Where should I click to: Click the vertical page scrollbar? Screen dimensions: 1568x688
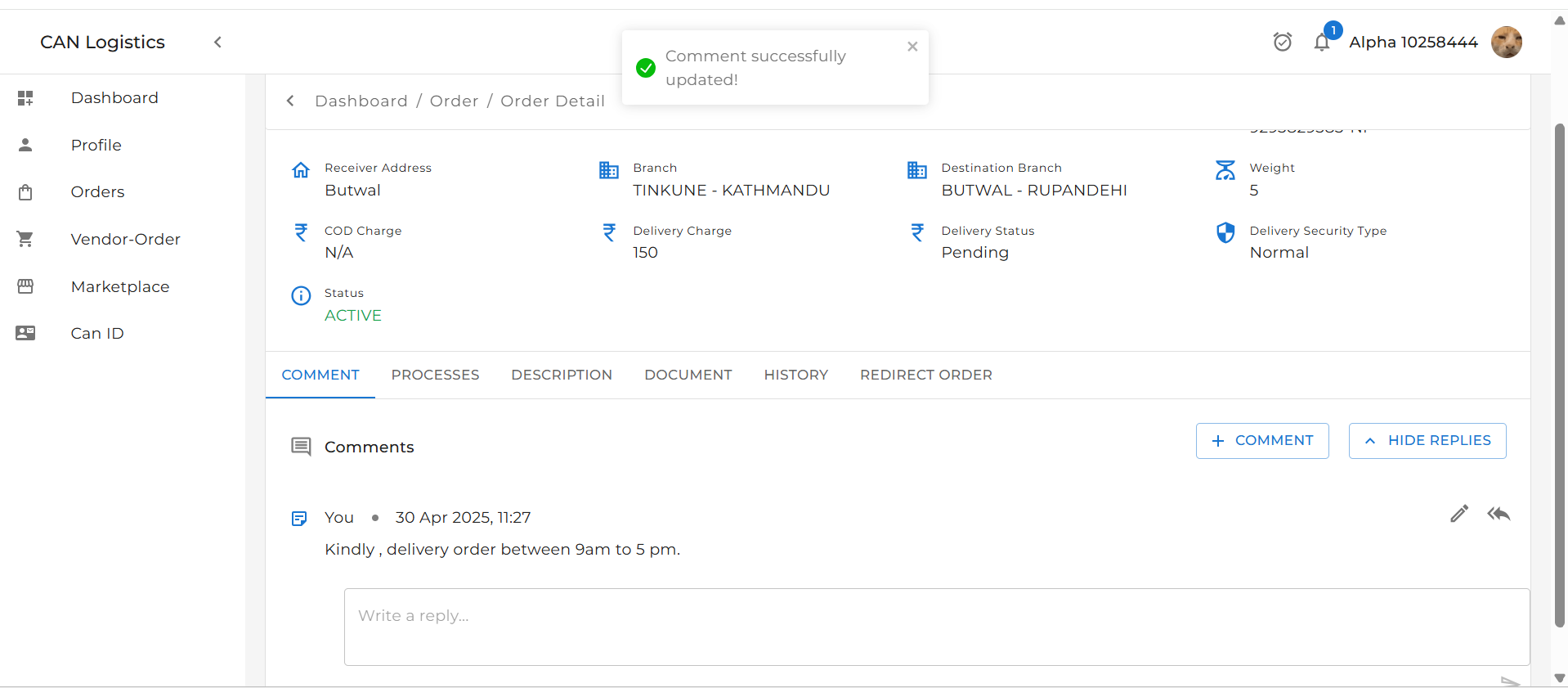coord(1560,375)
